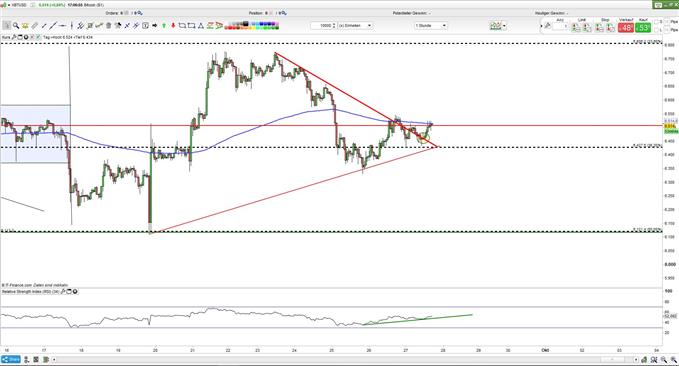Click the green Kauf buy button
This screenshot has width=679, height=366.
643,28
